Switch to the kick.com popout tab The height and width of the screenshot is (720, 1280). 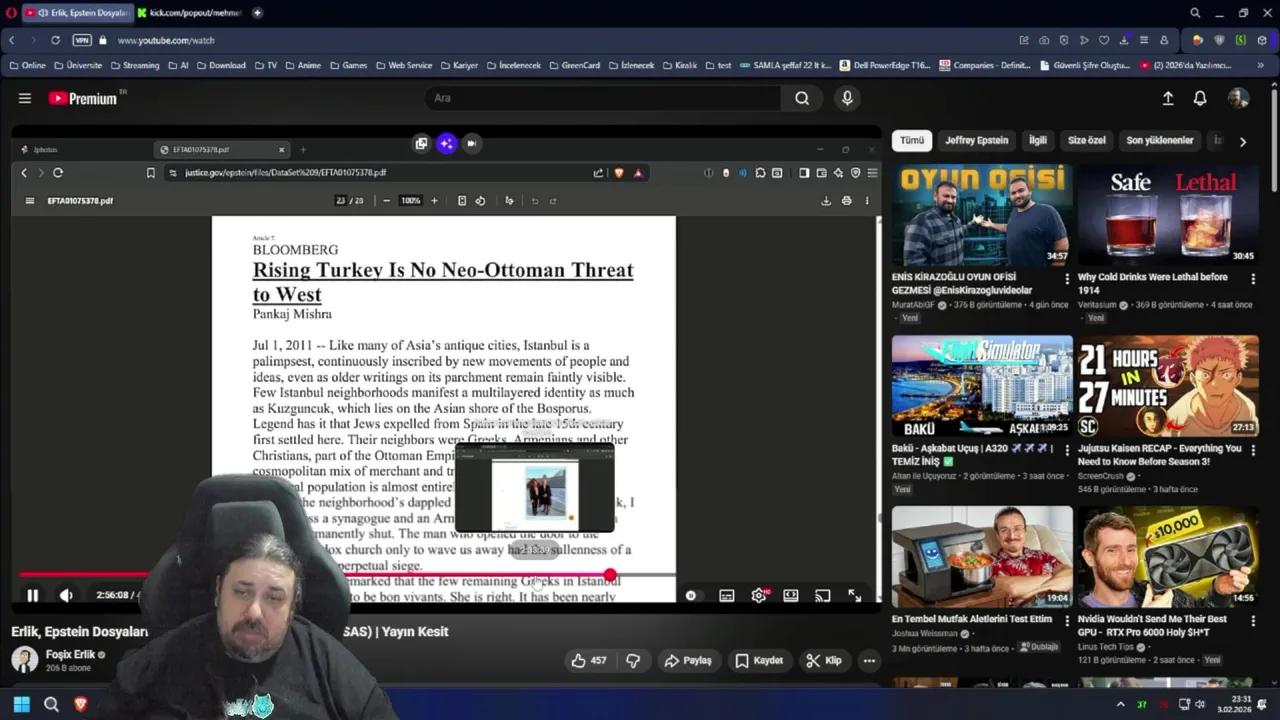pyautogui.click(x=190, y=13)
